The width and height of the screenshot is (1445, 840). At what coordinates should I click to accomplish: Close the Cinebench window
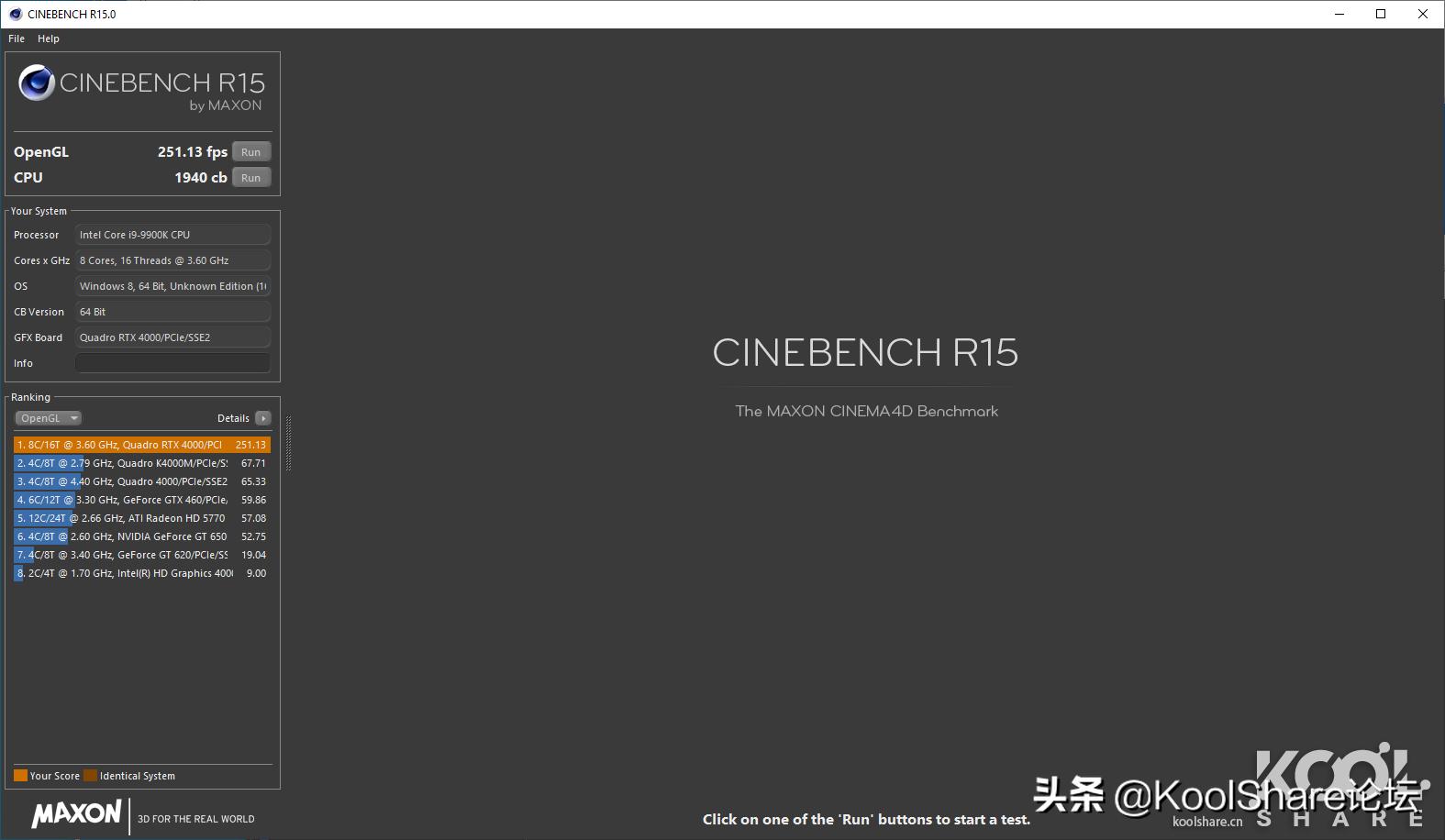pos(1423,14)
